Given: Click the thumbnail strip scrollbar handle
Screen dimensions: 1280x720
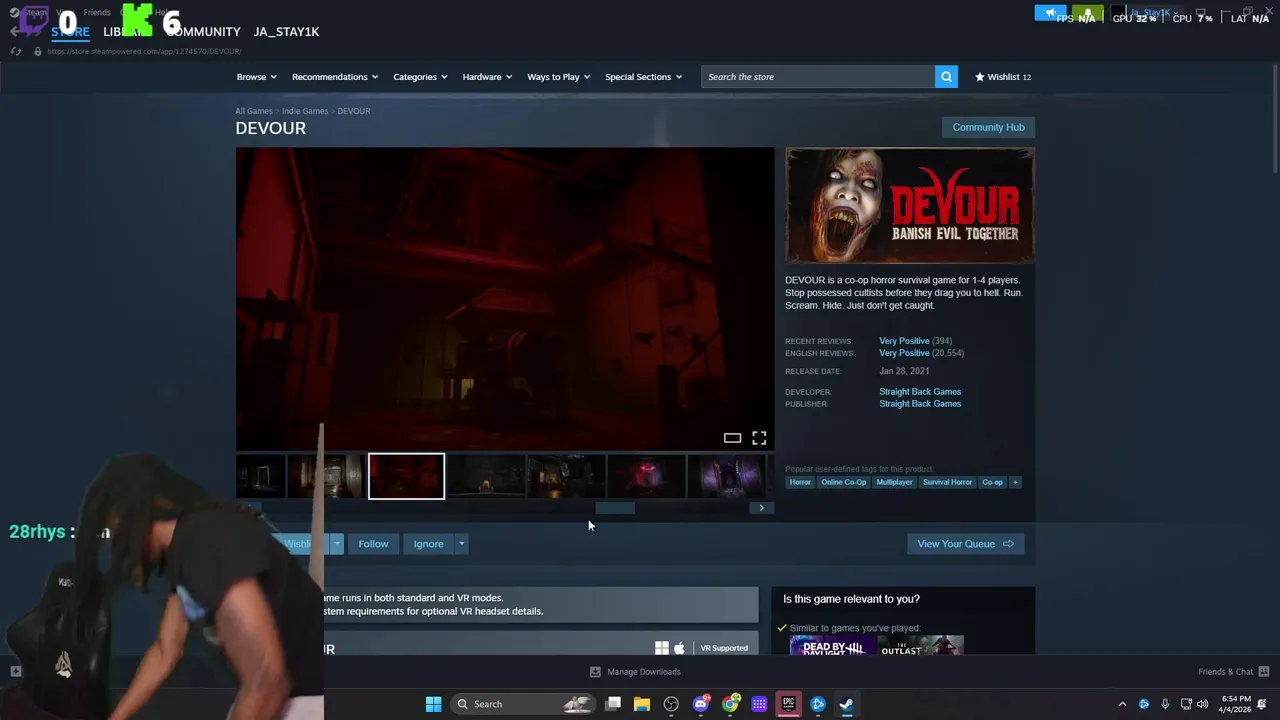Looking at the screenshot, I should click(615, 508).
